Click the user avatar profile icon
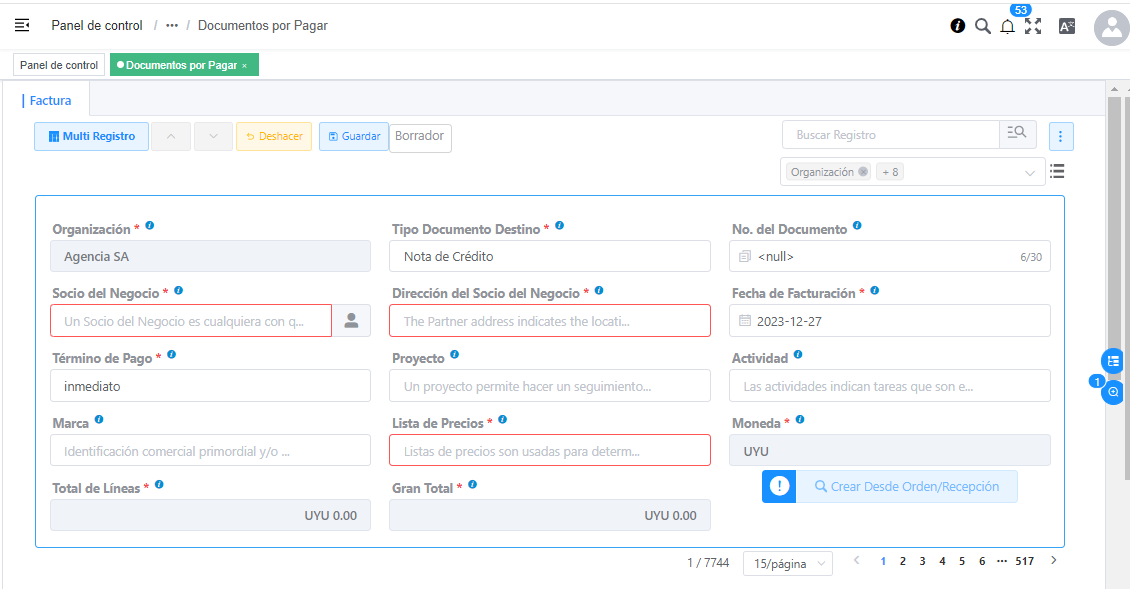Screen dimensions: 1130x589 1112,28
